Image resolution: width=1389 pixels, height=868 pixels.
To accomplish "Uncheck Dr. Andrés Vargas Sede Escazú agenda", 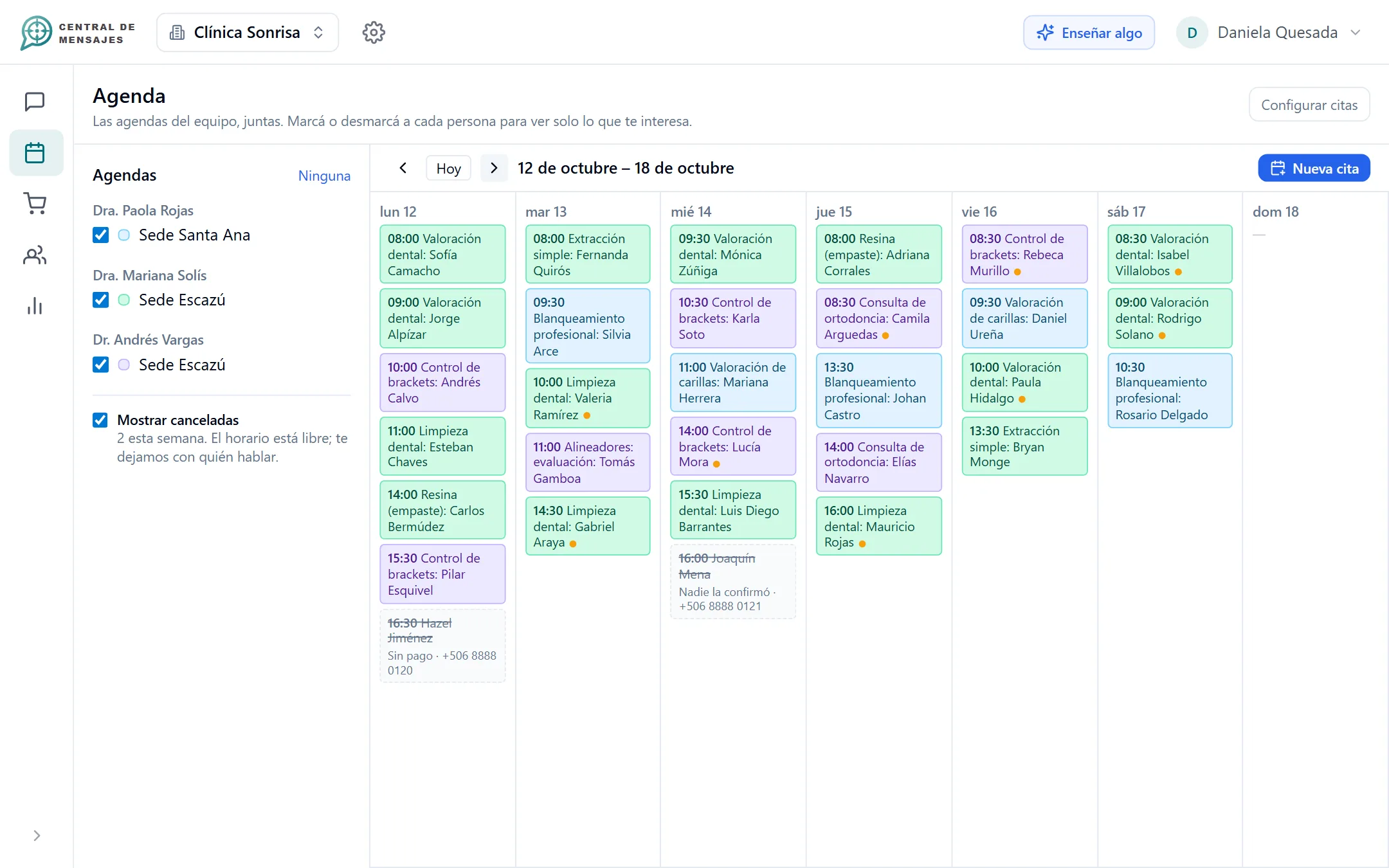I will pyautogui.click(x=100, y=365).
